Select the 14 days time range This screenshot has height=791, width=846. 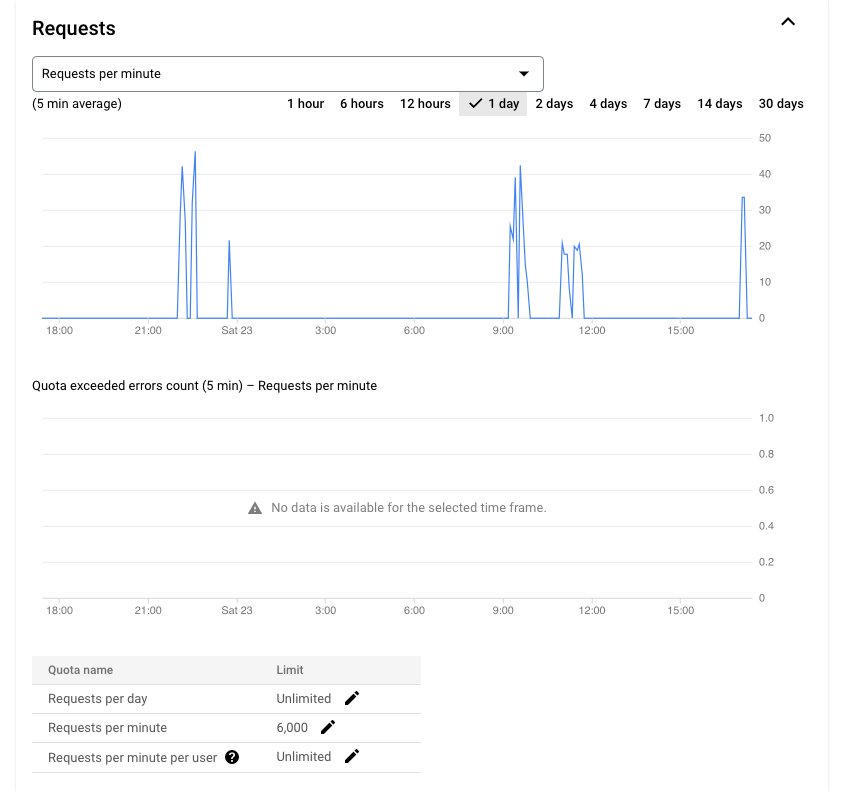(719, 103)
